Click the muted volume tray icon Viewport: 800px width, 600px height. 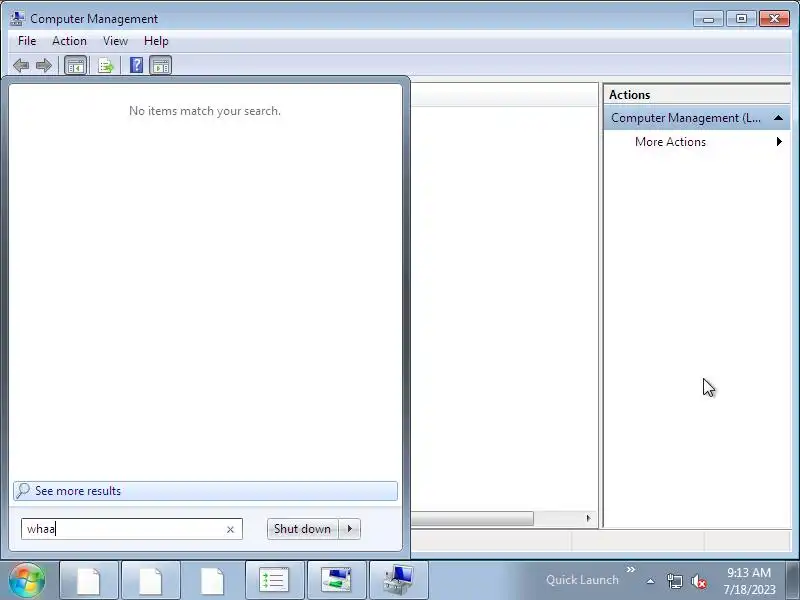pos(698,582)
